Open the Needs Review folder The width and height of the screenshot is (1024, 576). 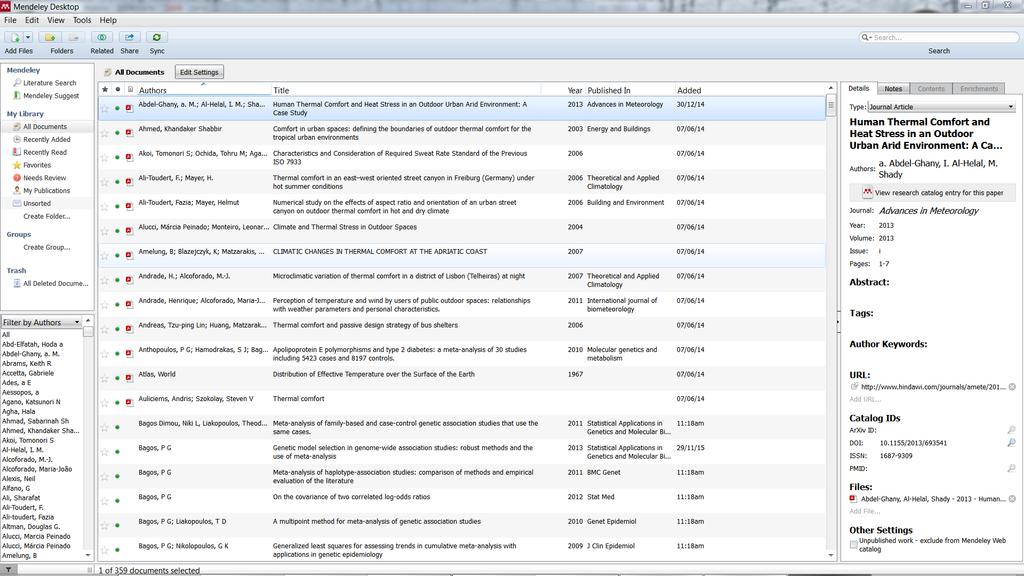pyautogui.click(x=44, y=178)
